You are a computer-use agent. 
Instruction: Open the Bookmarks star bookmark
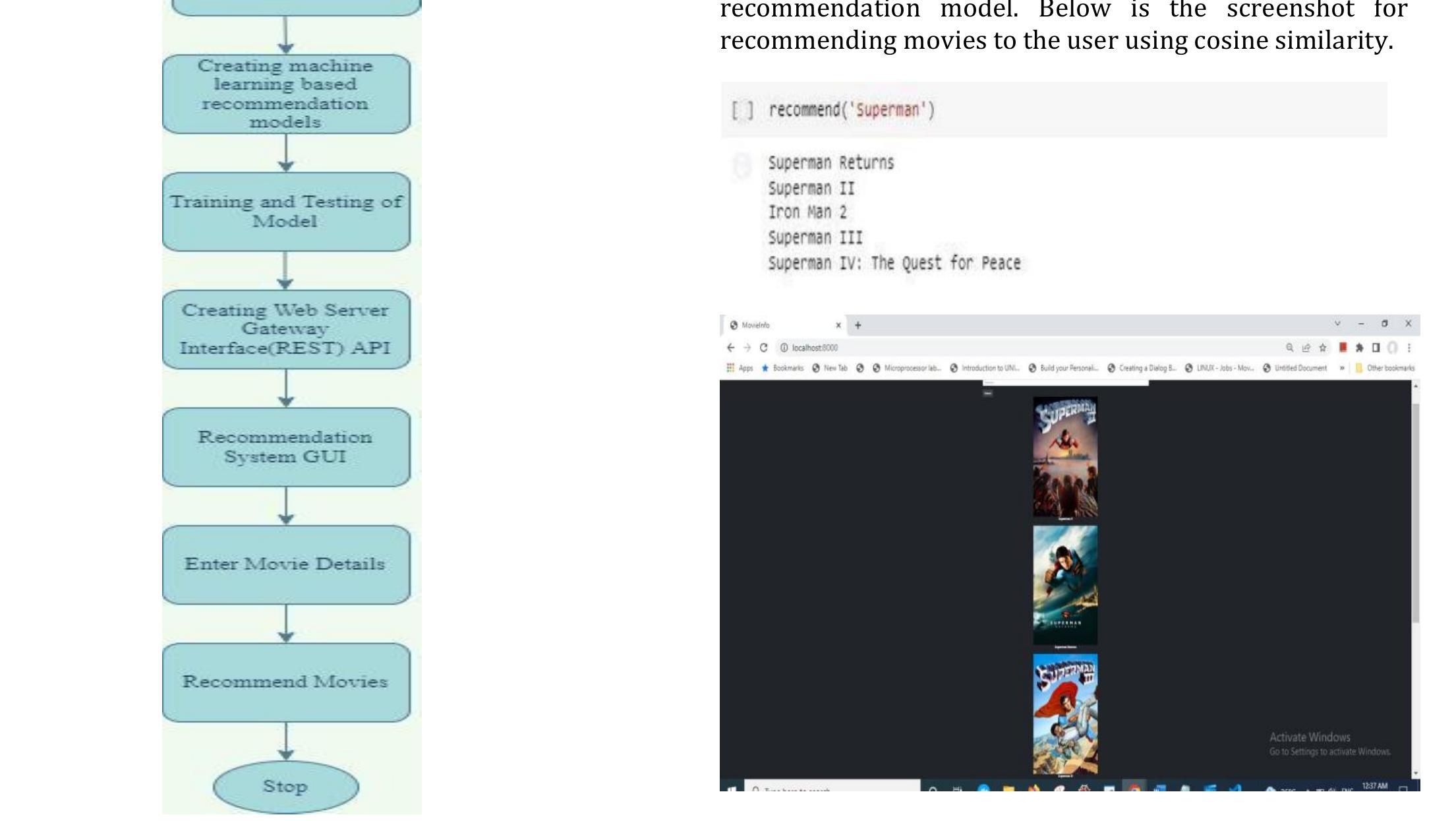782,368
